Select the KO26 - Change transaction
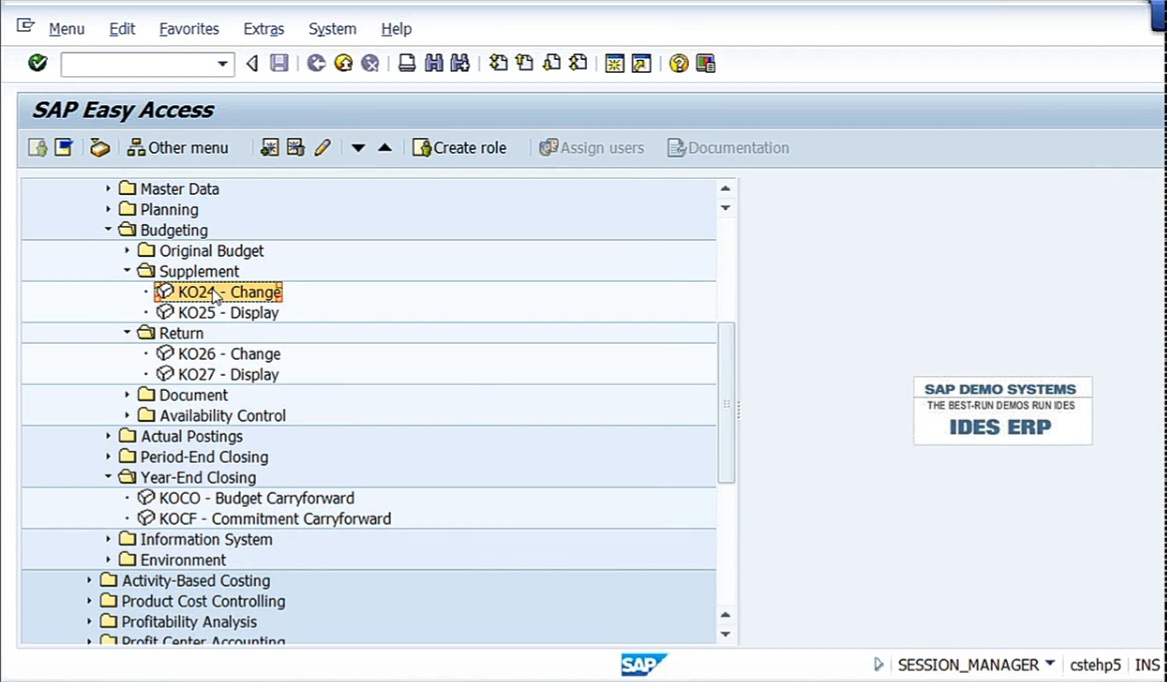The width and height of the screenshot is (1167, 682). coord(219,354)
